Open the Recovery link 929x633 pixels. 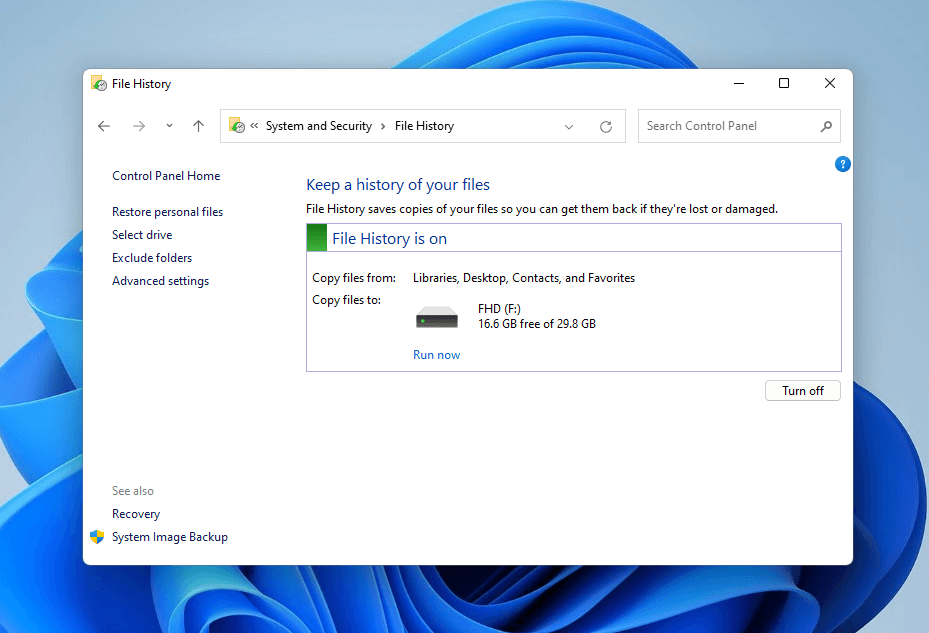click(x=136, y=513)
